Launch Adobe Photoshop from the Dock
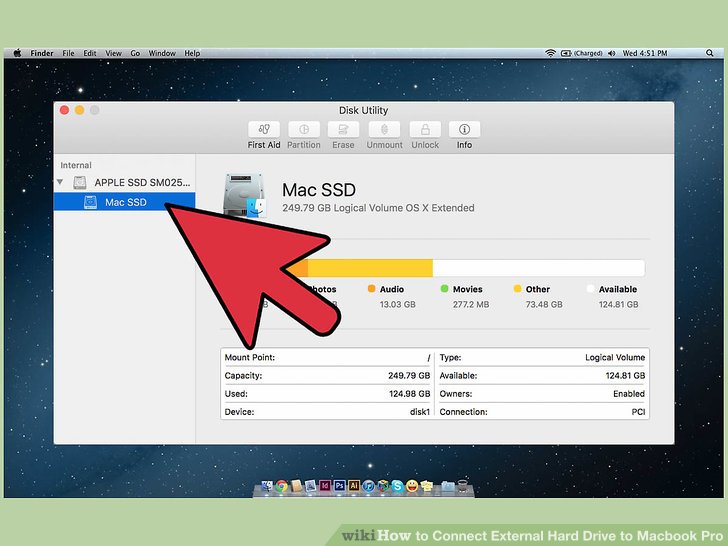The height and width of the screenshot is (546, 728). [339, 486]
